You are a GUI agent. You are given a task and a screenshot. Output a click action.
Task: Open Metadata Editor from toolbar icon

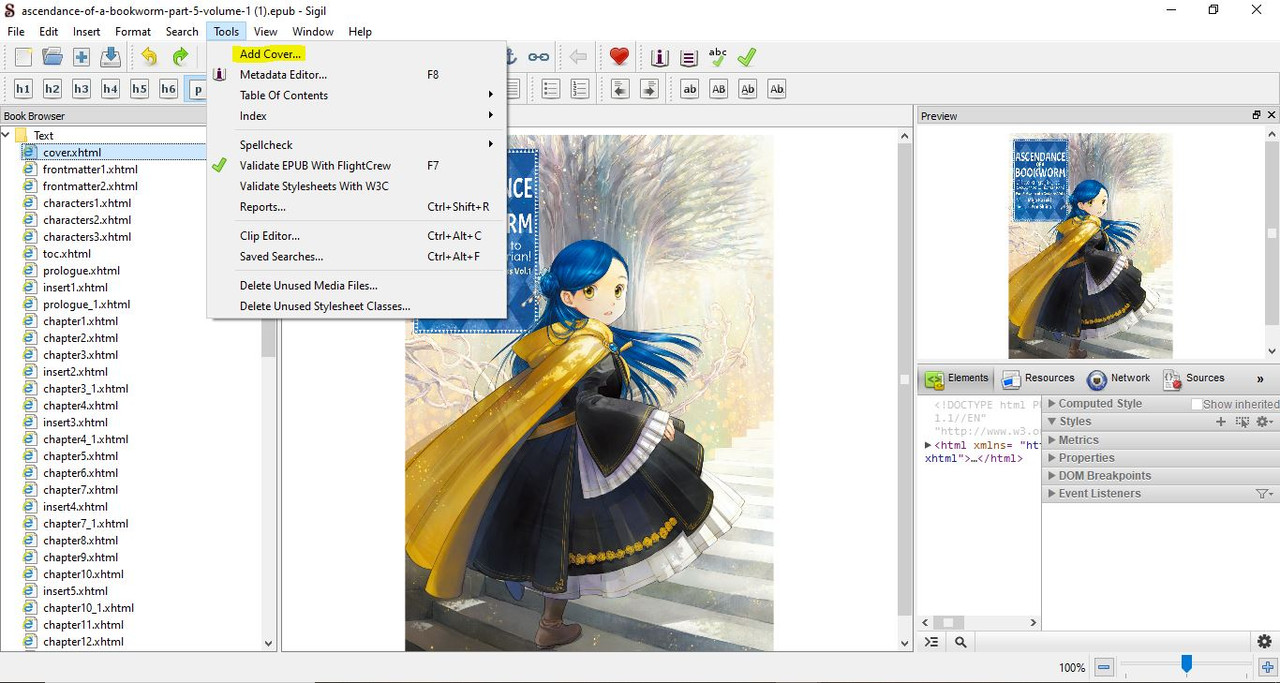tap(659, 57)
